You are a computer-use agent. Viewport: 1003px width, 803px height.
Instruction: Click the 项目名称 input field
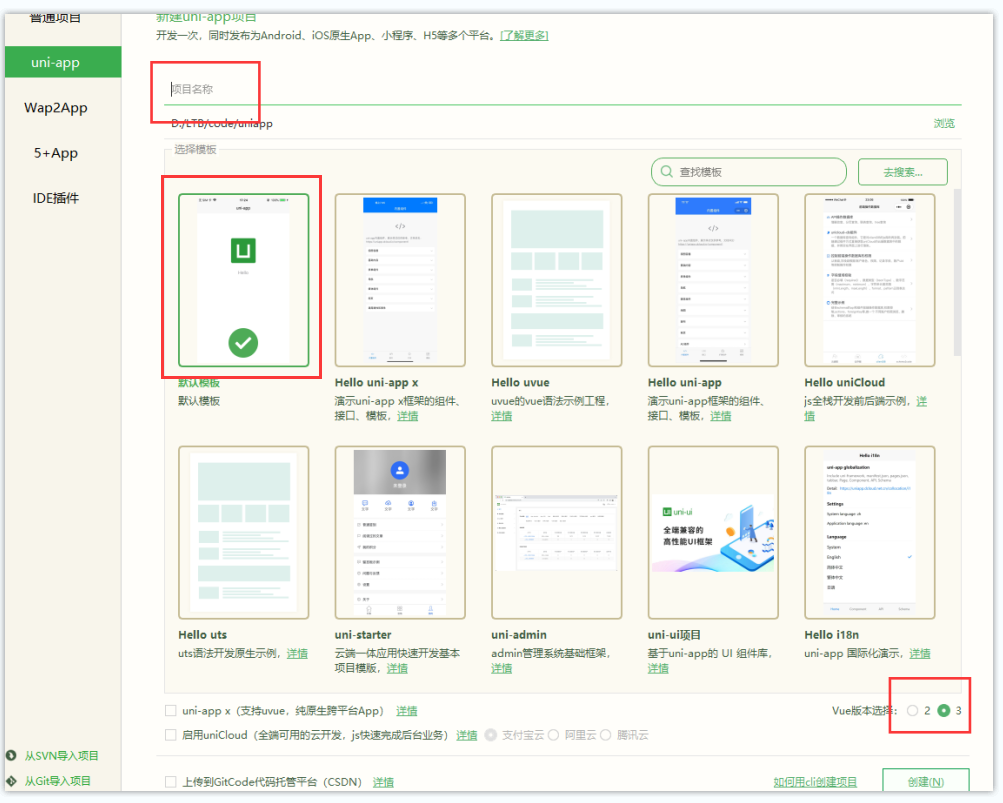[562, 89]
